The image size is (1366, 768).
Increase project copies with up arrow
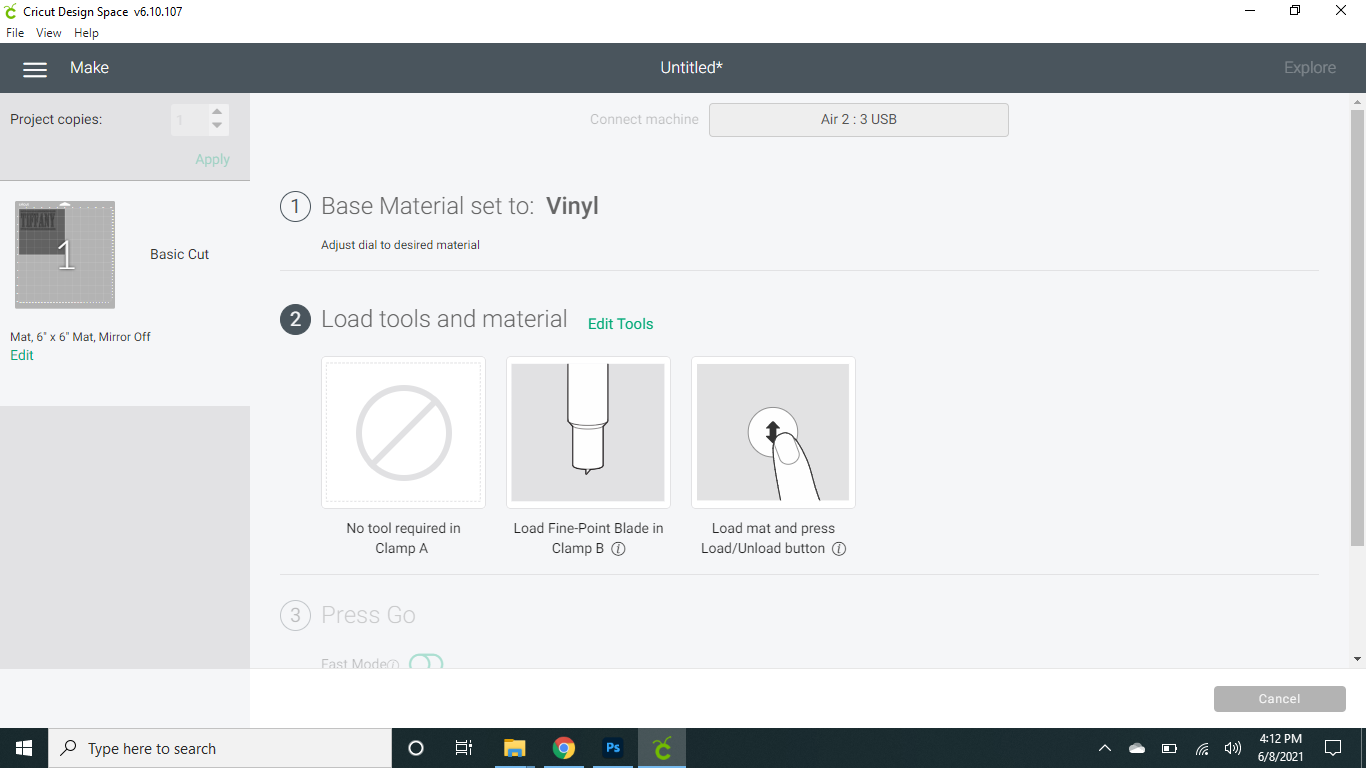[x=217, y=112]
